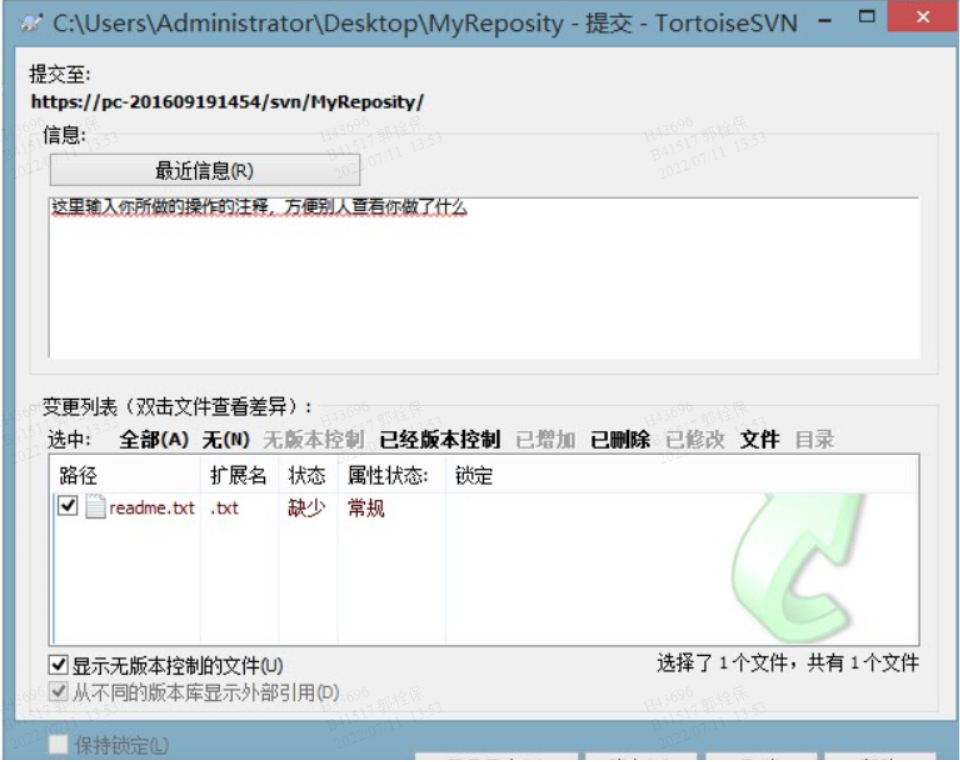Select 全部(A) filter link
The image size is (960, 762).
click(x=154, y=439)
